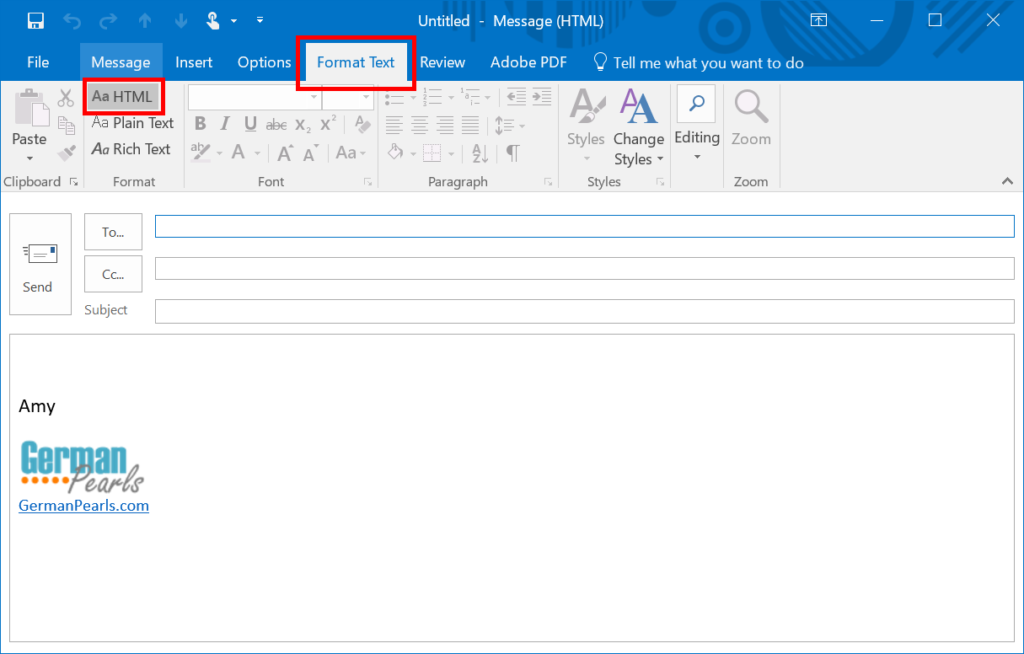
Task: Toggle Strikethrough formatting
Action: click(x=276, y=124)
